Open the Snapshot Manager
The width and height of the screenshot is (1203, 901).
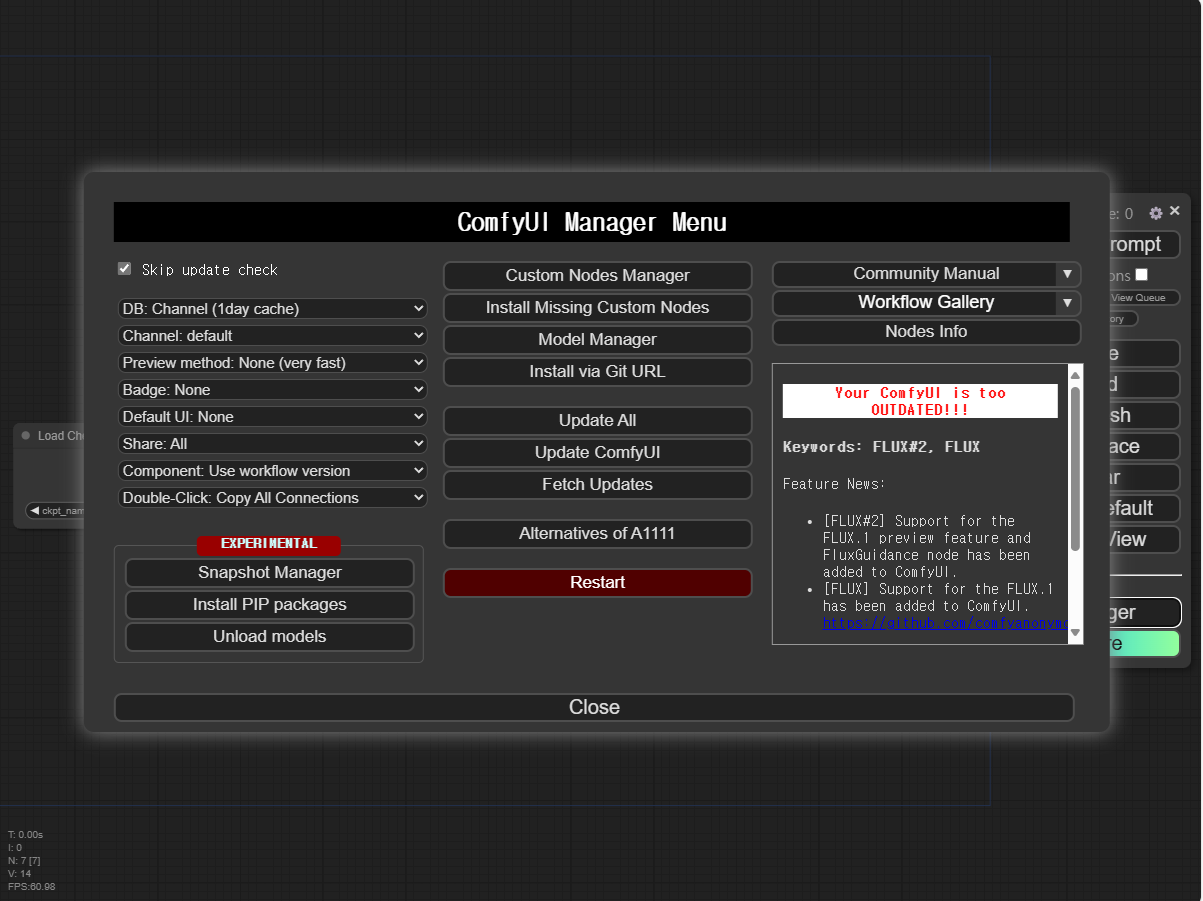pos(269,573)
